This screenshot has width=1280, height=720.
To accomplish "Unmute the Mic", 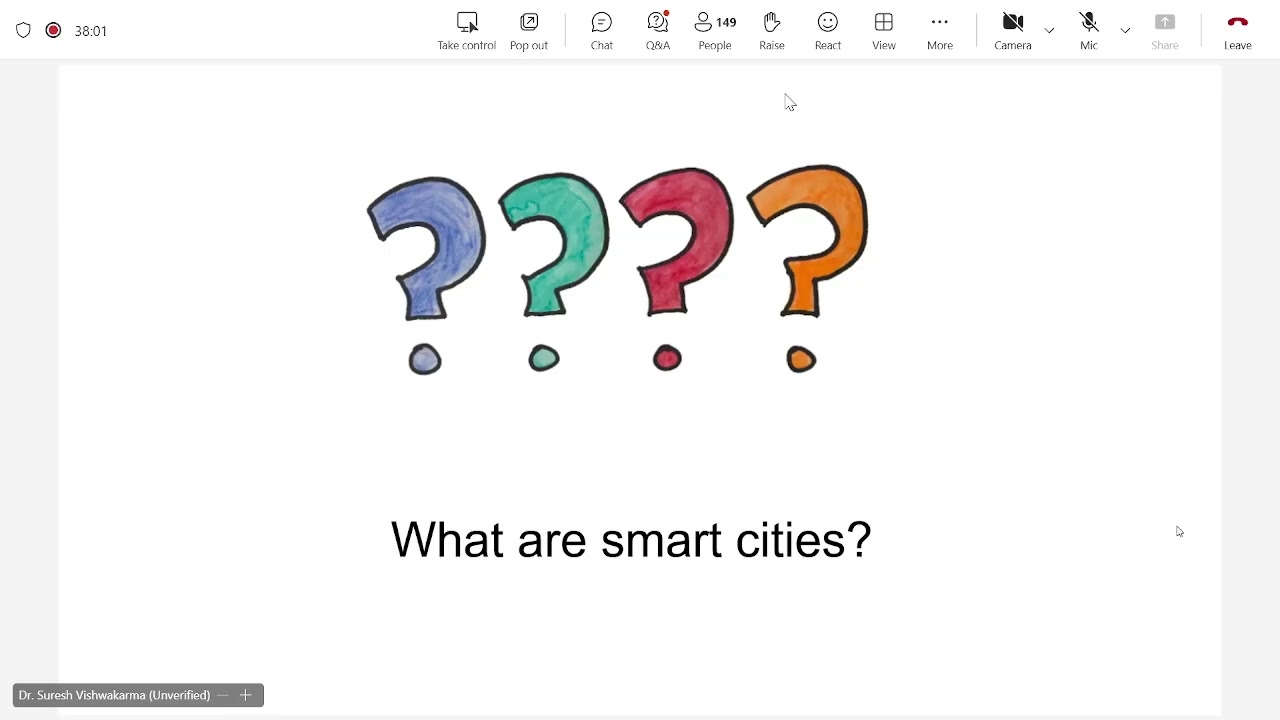I will pyautogui.click(x=1089, y=31).
